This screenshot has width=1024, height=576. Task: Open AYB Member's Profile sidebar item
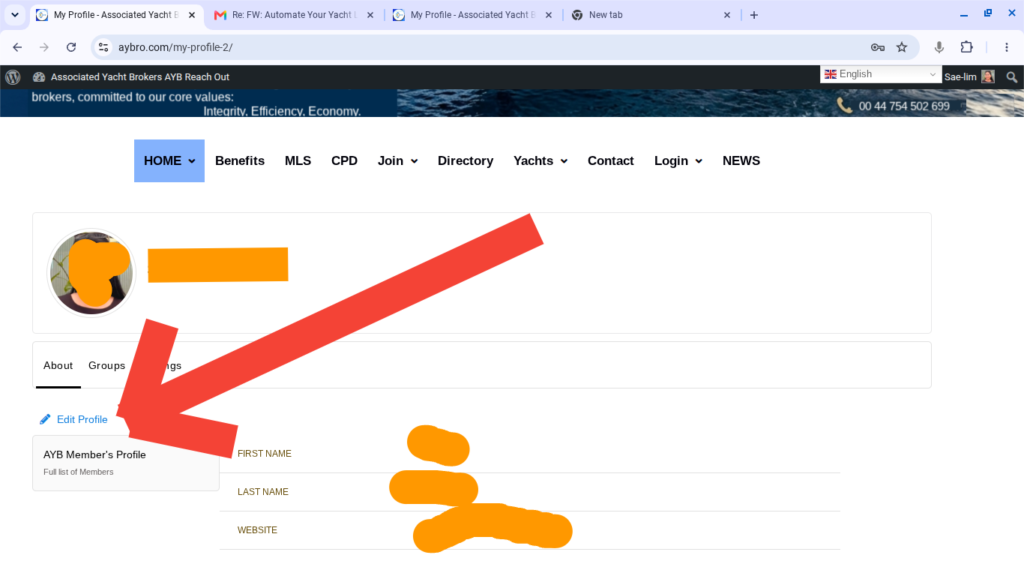[125, 462]
